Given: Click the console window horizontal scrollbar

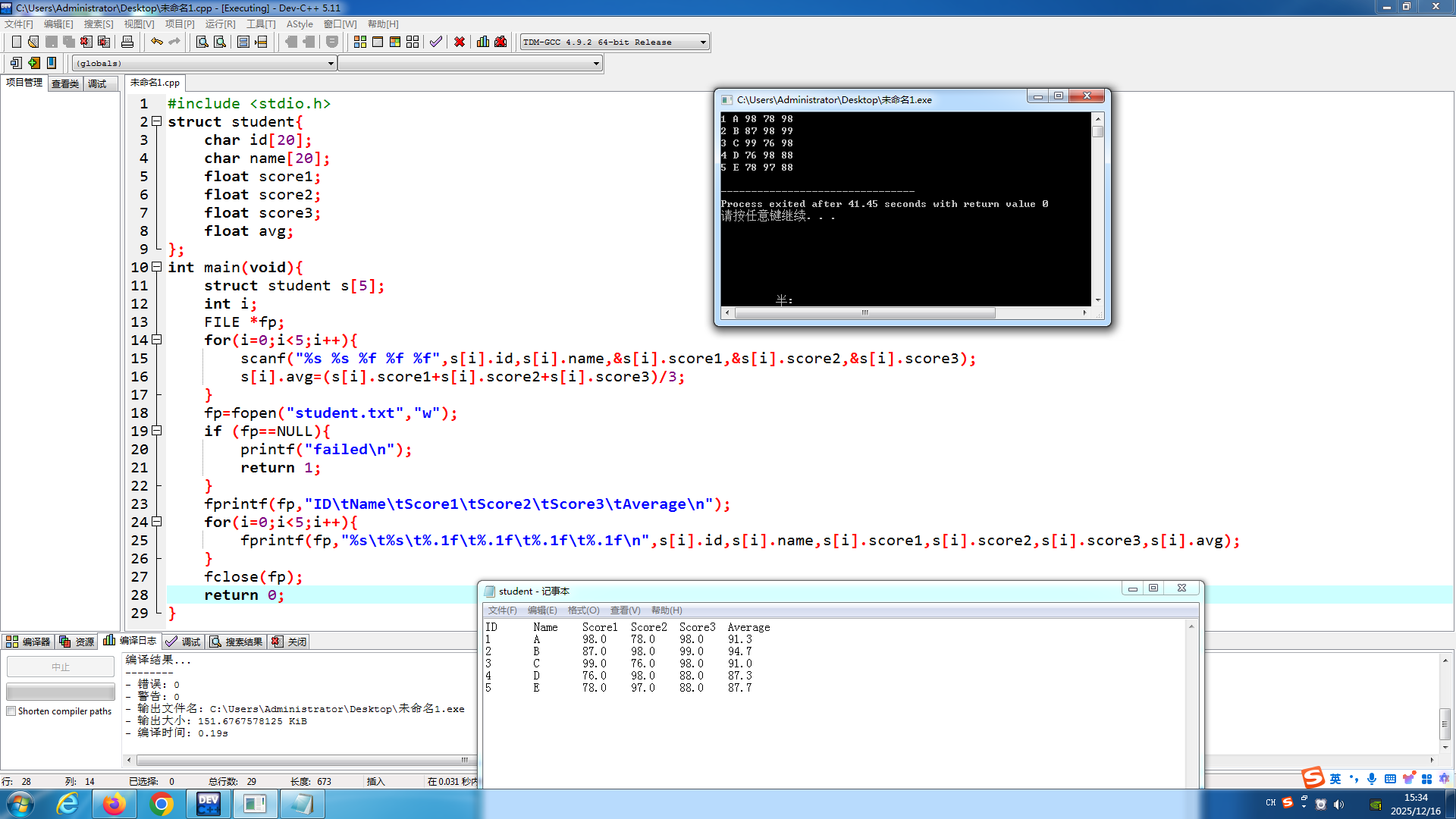Looking at the screenshot, I should pyautogui.click(x=864, y=312).
